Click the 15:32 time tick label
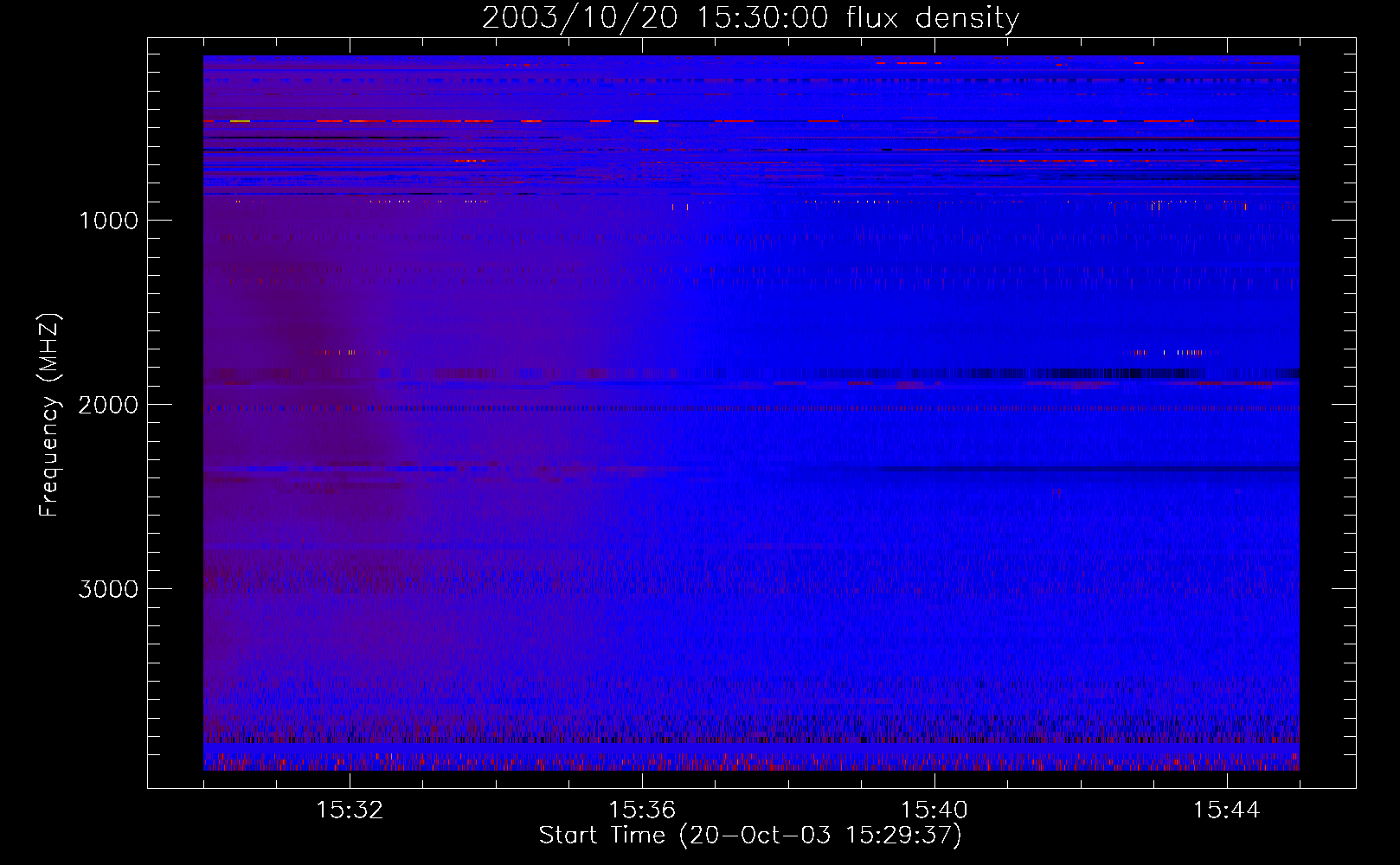The width and height of the screenshot is (1400, 865). (350, 811)
